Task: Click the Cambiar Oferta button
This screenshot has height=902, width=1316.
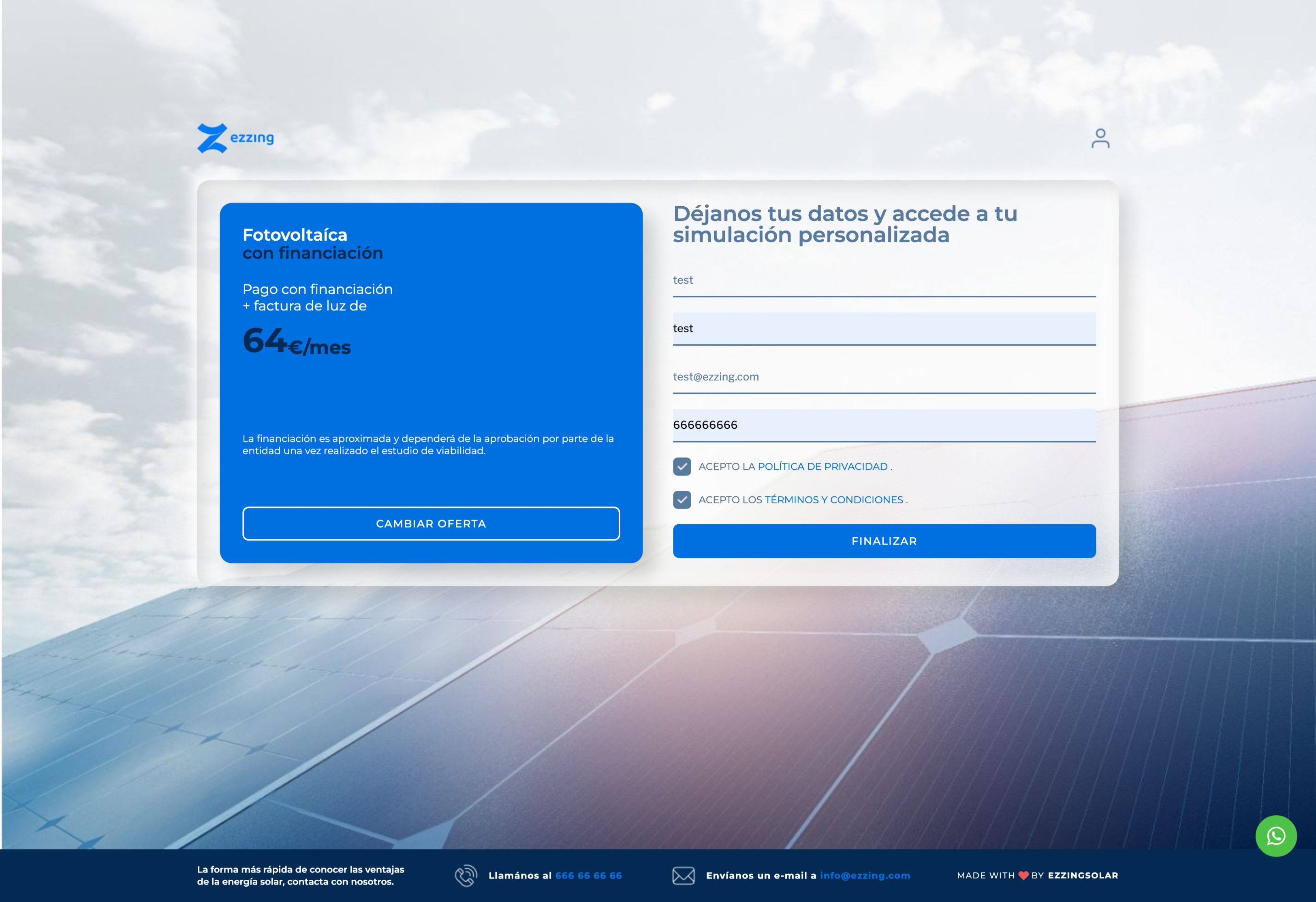Action: pyautogui.click(x=431, y=524)
